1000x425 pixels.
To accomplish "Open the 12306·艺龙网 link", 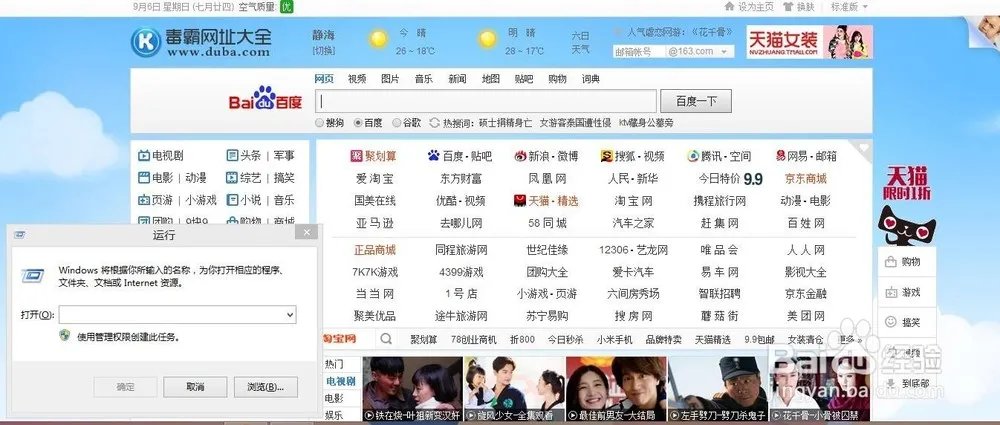I will coord(633,250).
